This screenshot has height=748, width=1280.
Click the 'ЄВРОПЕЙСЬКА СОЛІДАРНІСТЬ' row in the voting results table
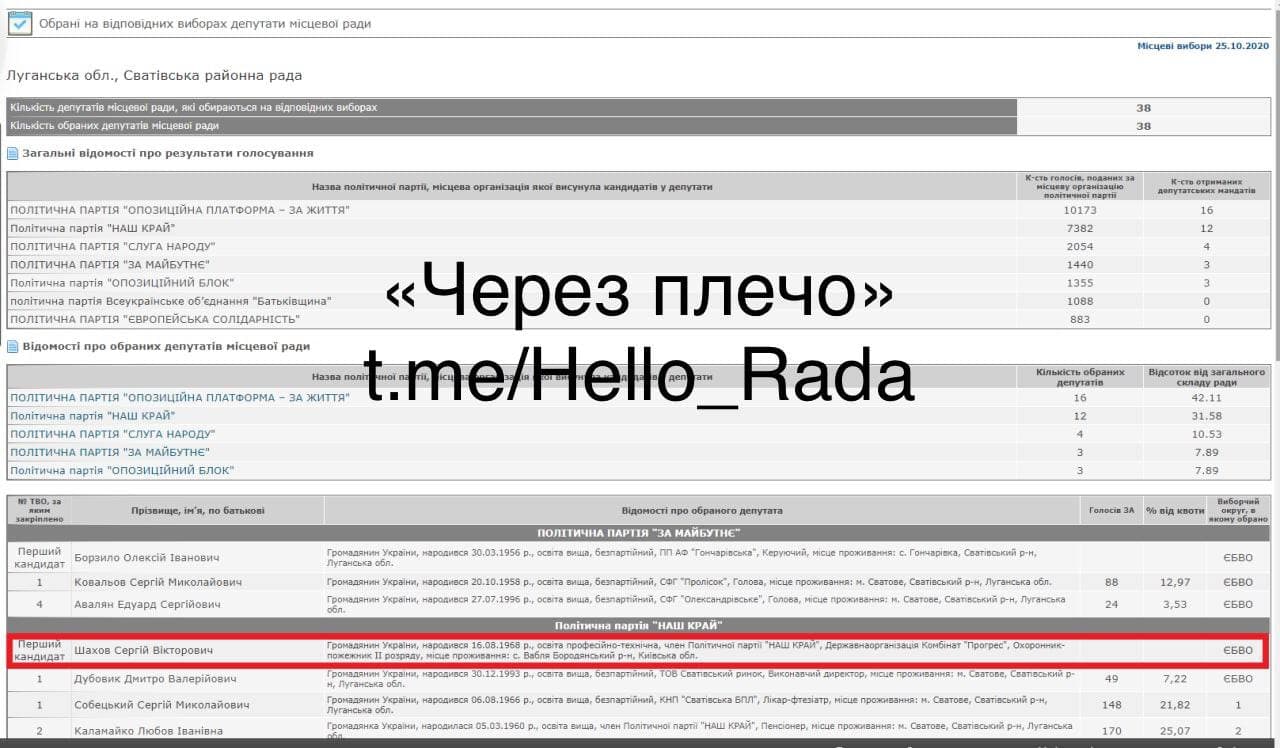[155, 320]
